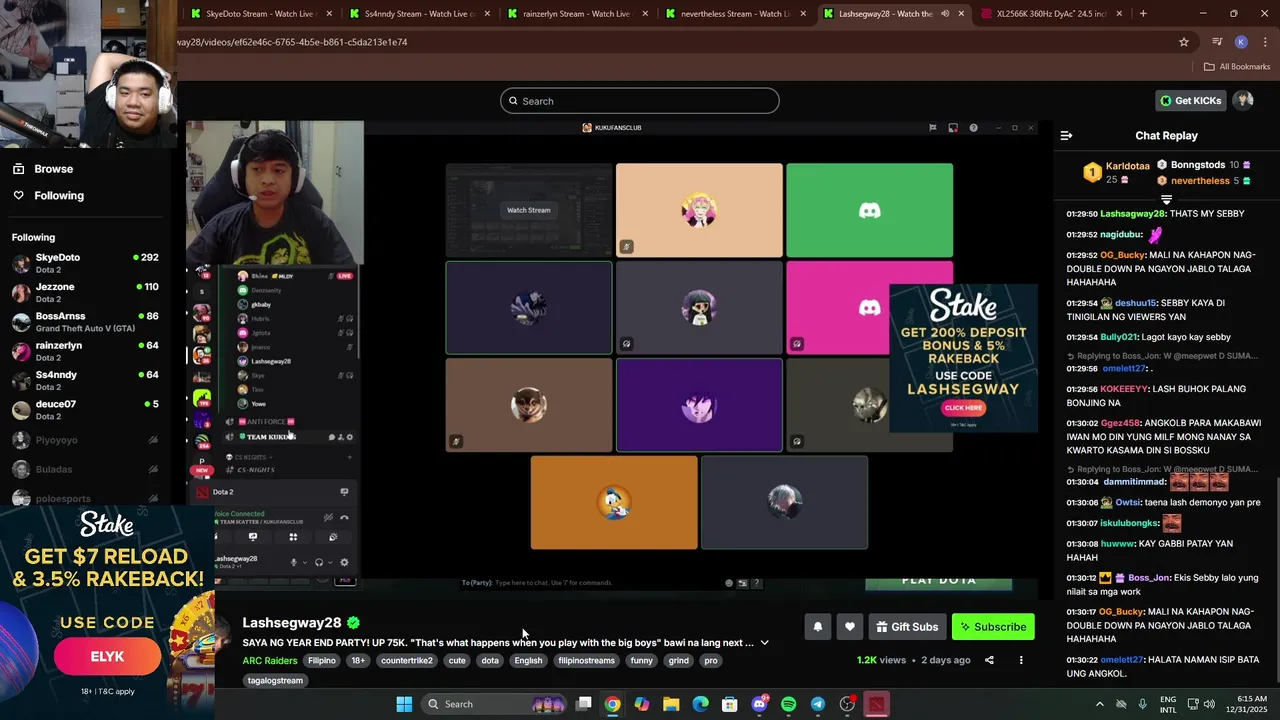This screenshot has width=1280, height=720.
Task: Open the All Bookmarks folder
Action: pos(1237,67)
